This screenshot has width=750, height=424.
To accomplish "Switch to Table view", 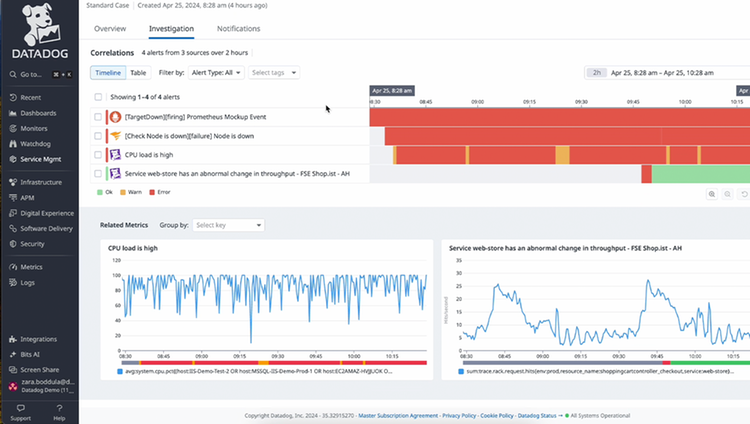I will [x=138, y=73].
